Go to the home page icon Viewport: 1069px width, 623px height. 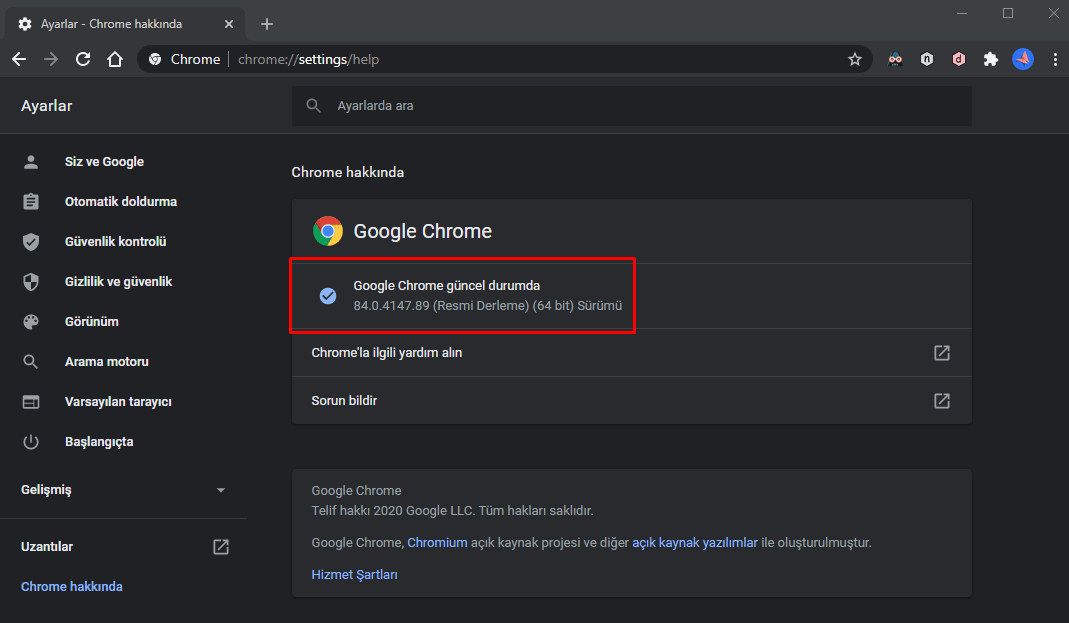click(115, 59)
